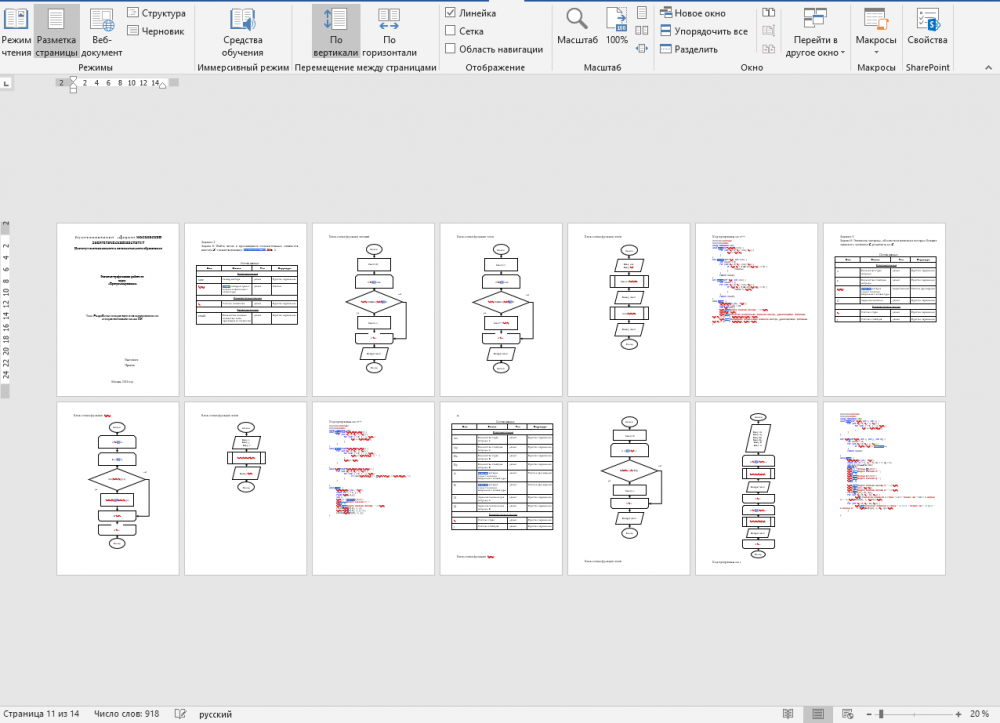Enable the Сетка gridlines checkbox
Viewport: 1000px width, 723px height.
coord(451,31)
